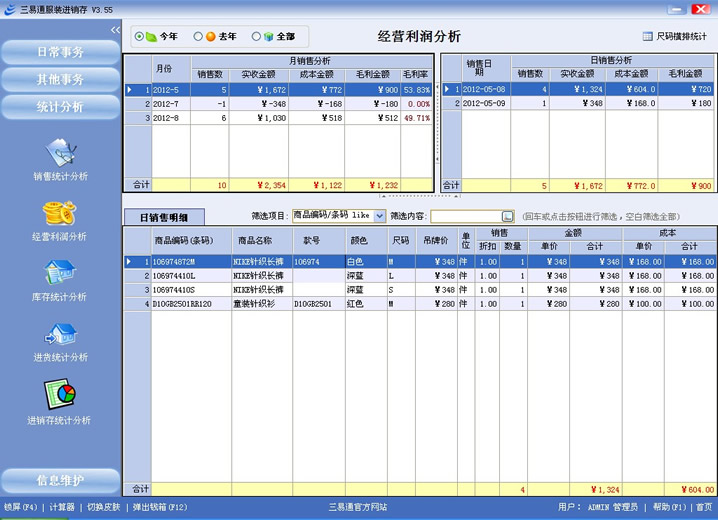Open the 筛选项目 dropdown list
Image resolution: width=718 pixels, height=520 pixels.
point(380,216)
